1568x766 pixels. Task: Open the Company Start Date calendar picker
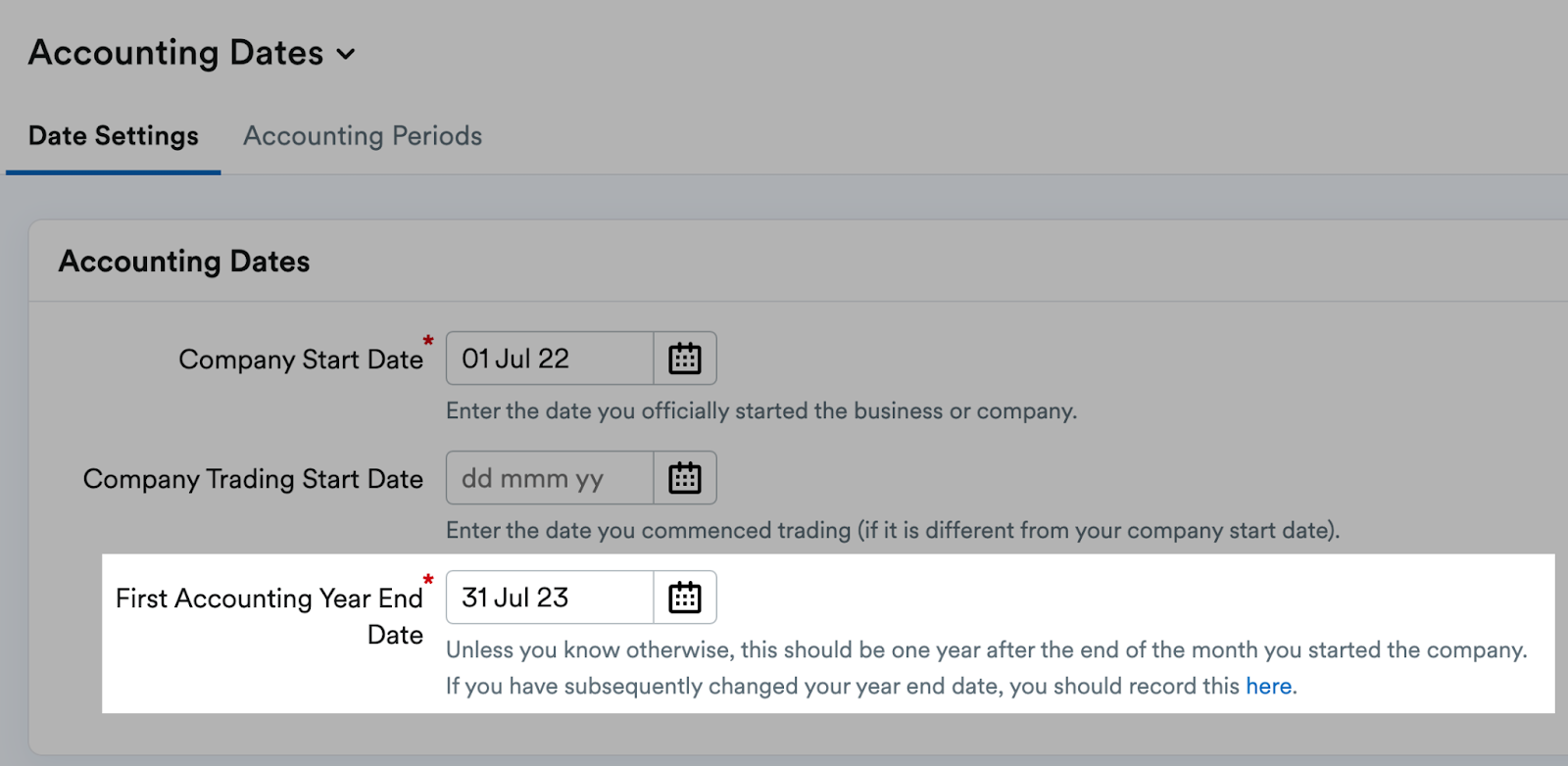click(x=685, y=358)
